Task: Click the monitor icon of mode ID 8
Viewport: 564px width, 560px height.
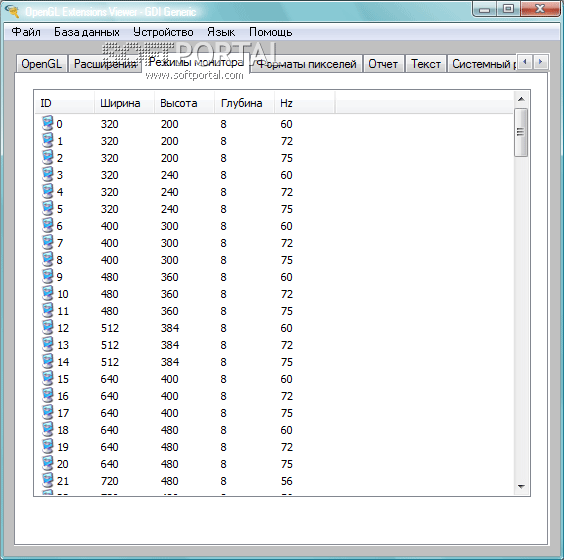Action: point(47,259)
